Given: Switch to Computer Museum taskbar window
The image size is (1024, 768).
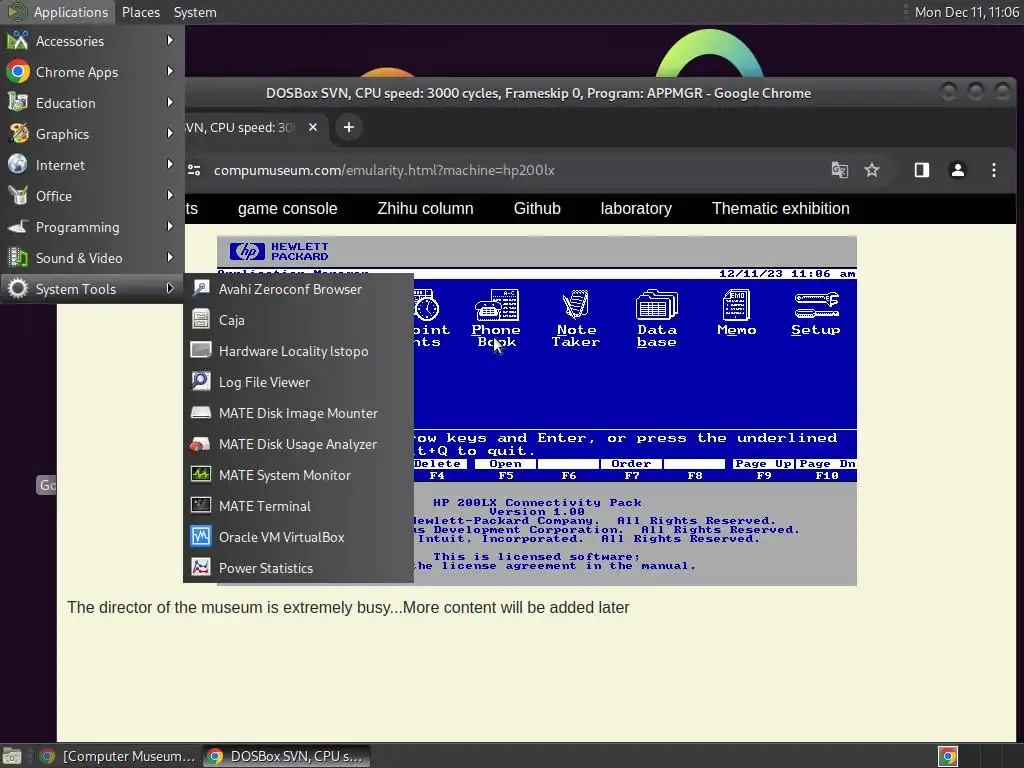Looking at the screenshot, I should pos(118,756).
